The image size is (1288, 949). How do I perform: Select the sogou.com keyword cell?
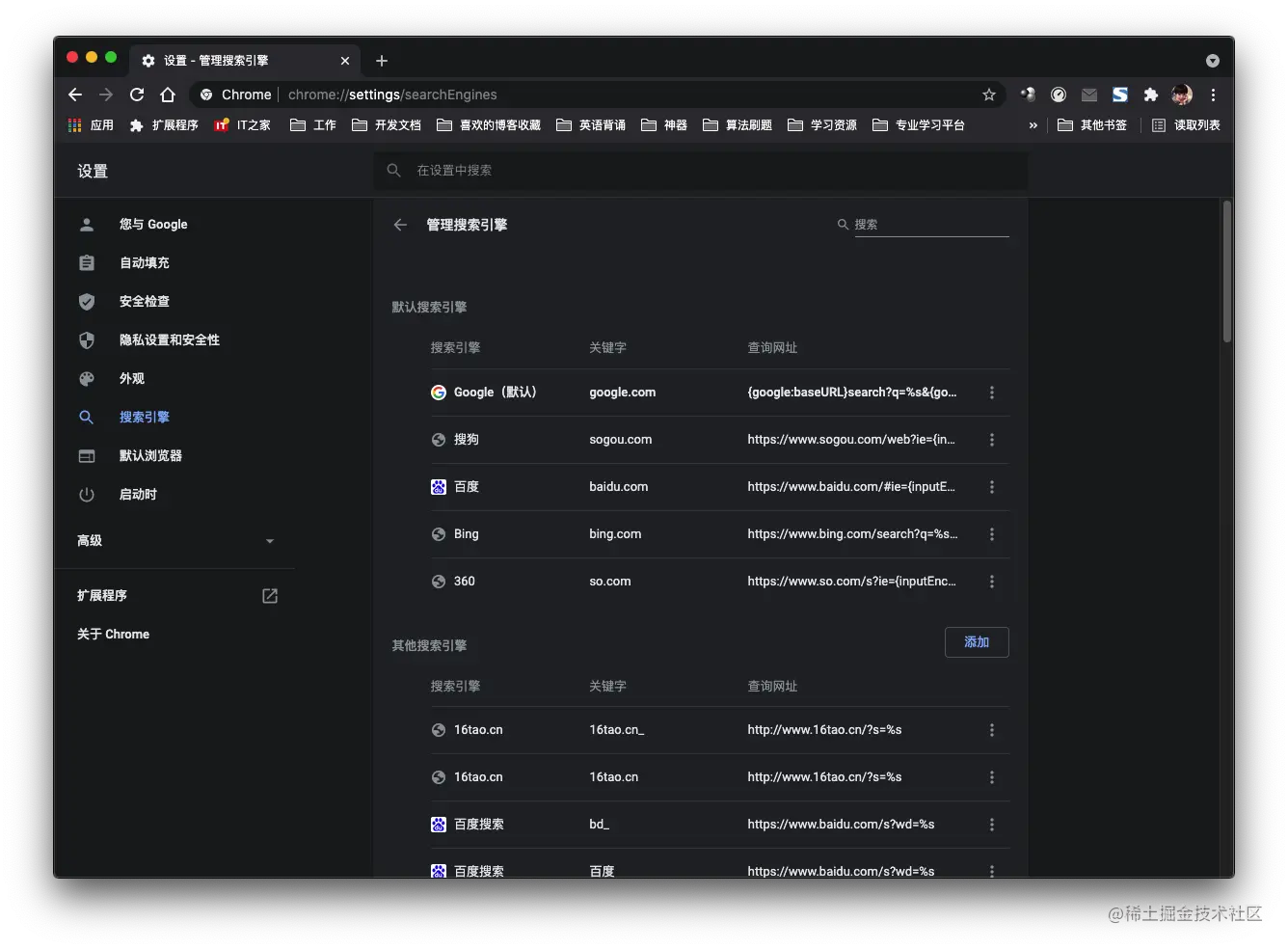click(621, 440)
